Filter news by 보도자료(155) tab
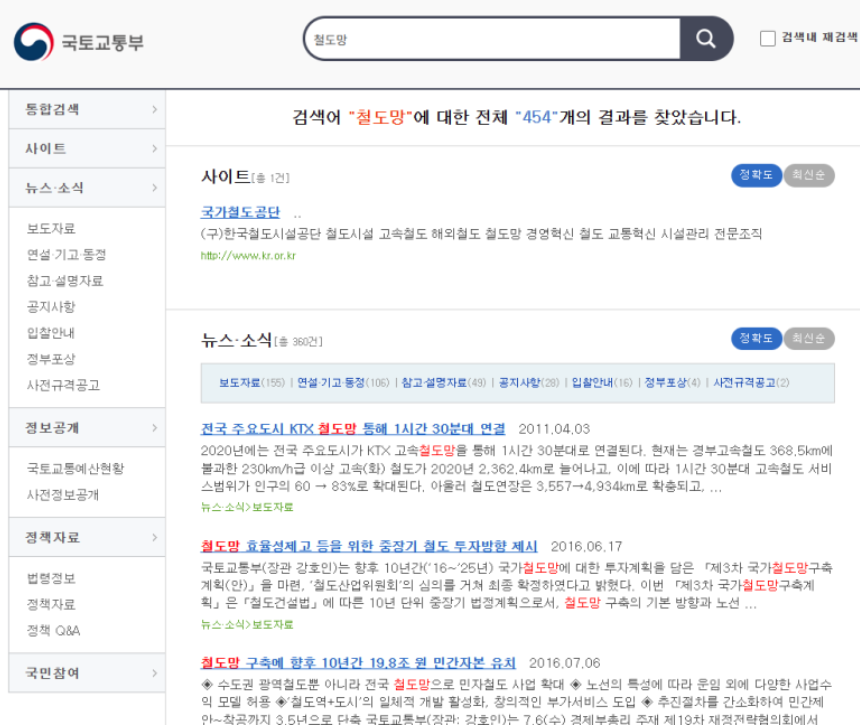Screen dimensions: 860x727 pos(252,383)
